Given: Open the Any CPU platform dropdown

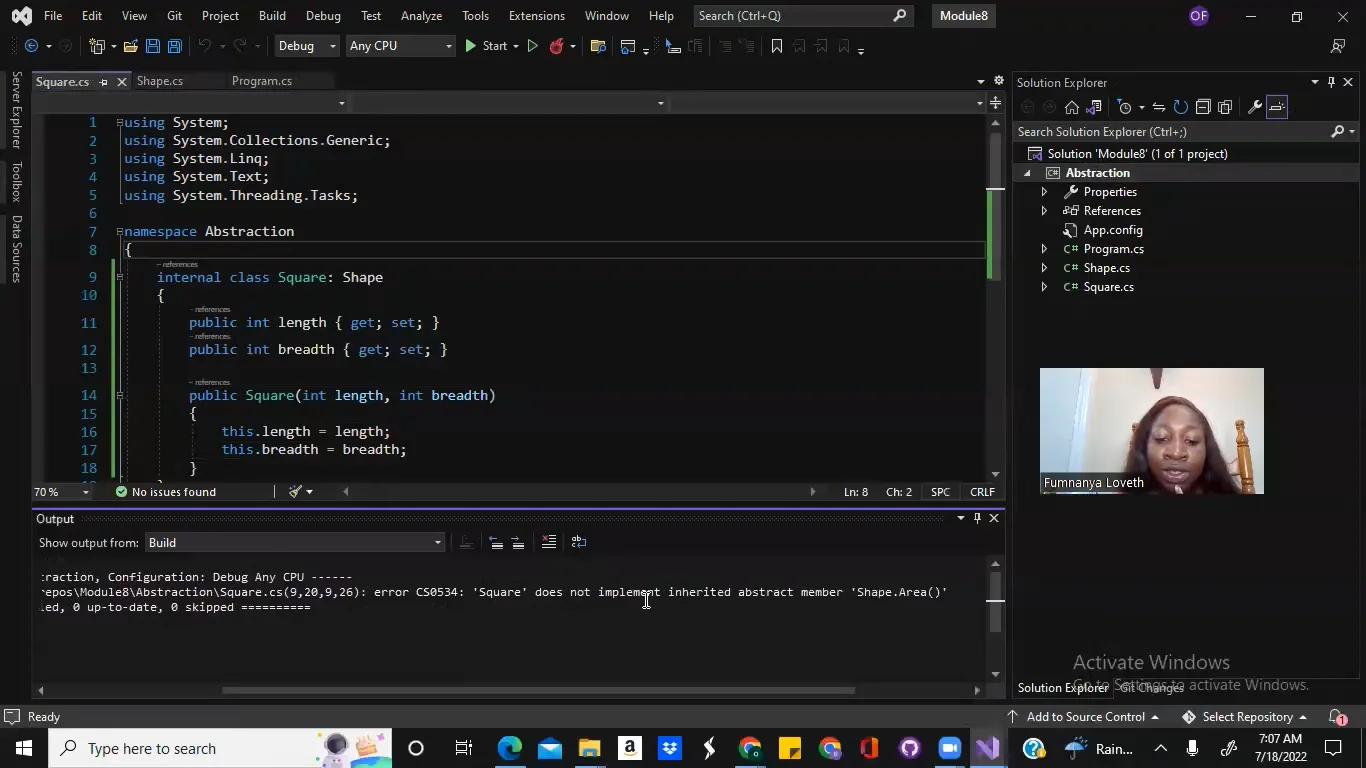Looking at the screenshot, I should point(400,46).
